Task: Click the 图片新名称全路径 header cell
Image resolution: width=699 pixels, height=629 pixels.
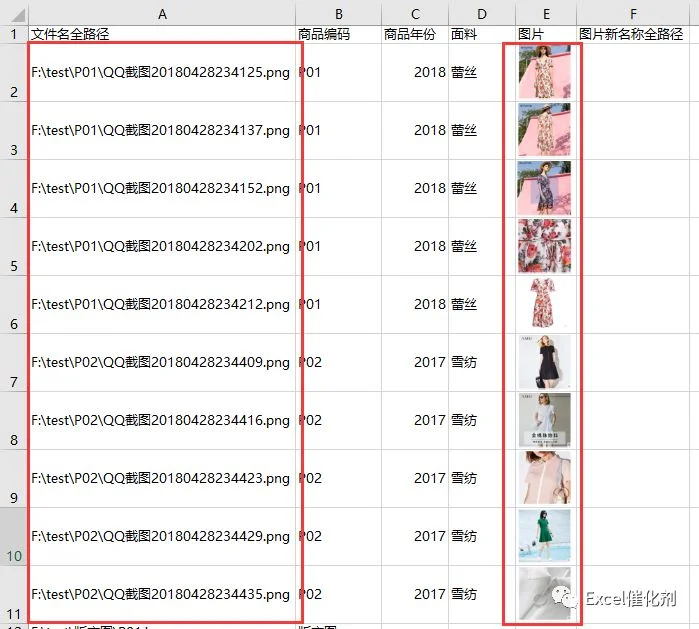Action: (x=633, y=34)
